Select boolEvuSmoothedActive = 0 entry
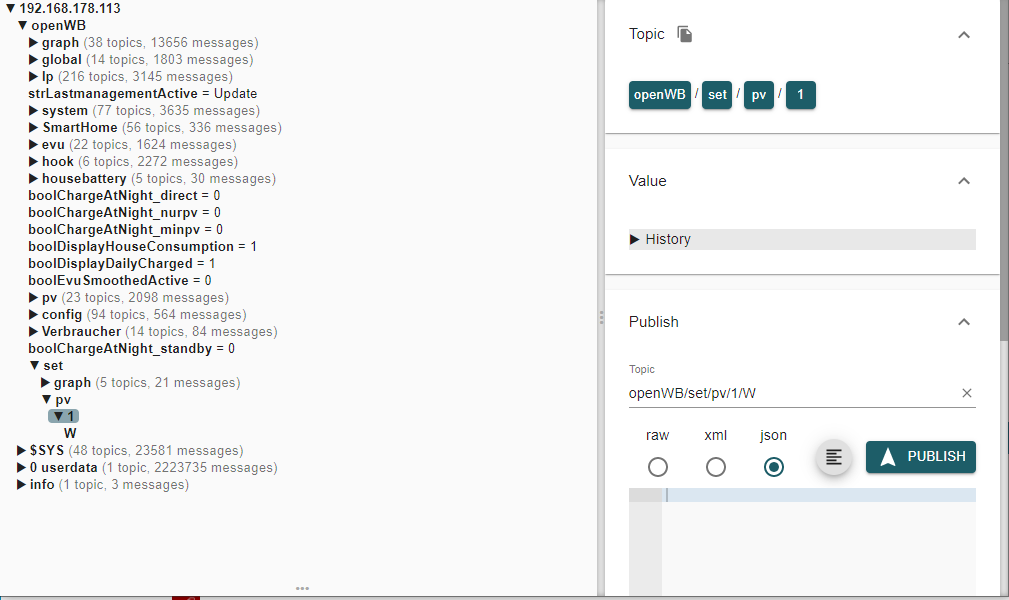 (120, 281)
